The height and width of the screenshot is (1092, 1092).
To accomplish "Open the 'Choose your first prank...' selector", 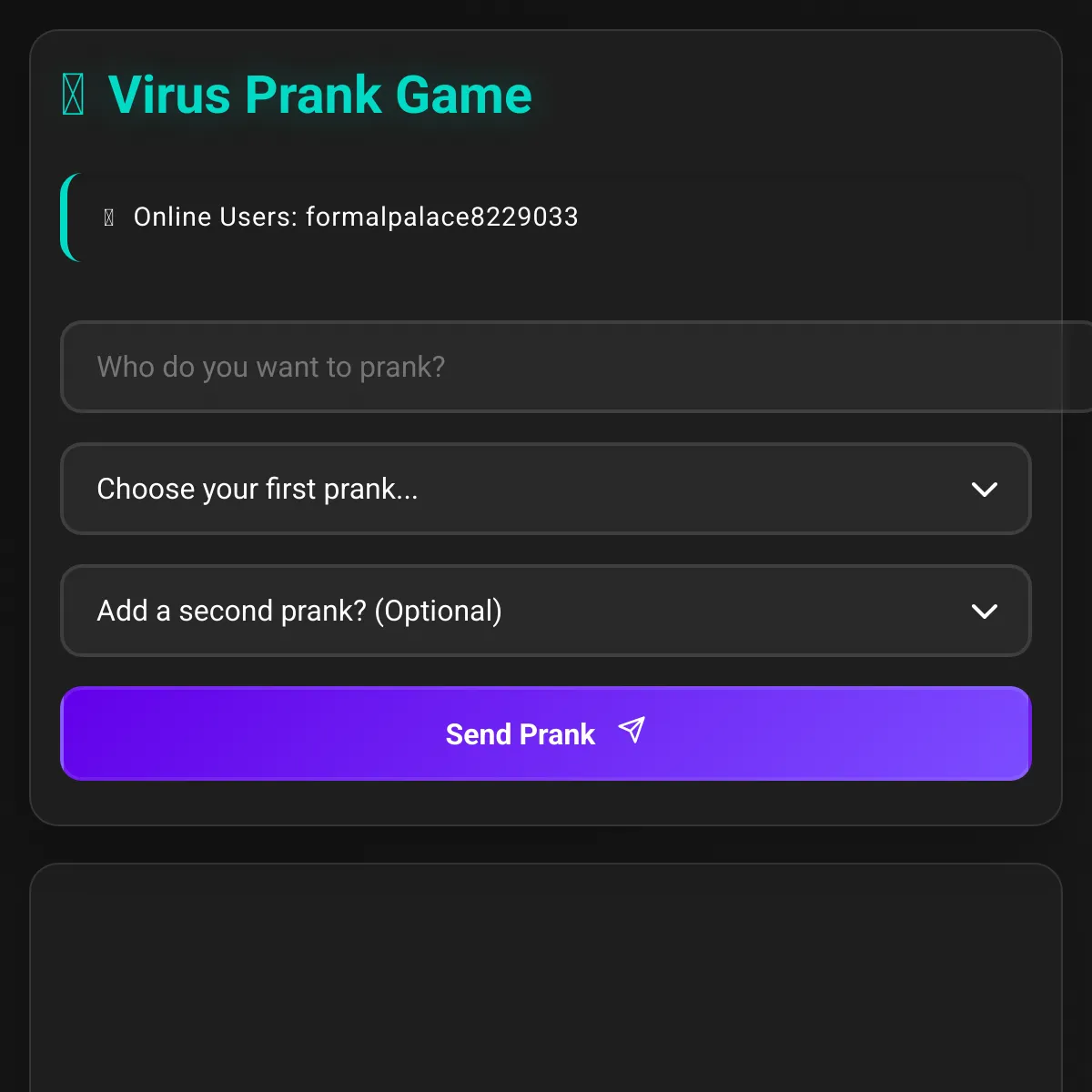I will [x=544, y=489].
